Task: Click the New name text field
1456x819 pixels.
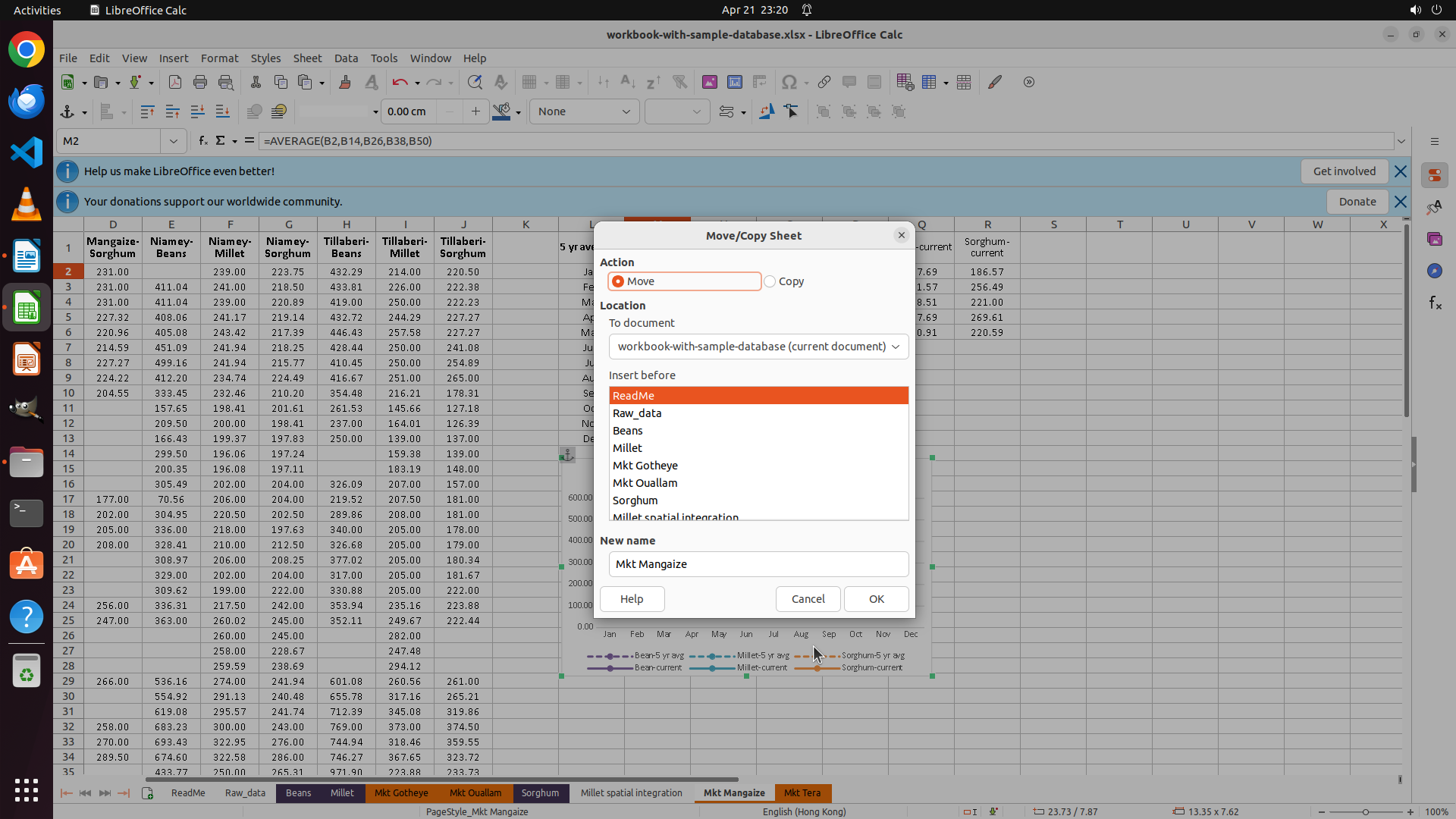Action: 758,564
